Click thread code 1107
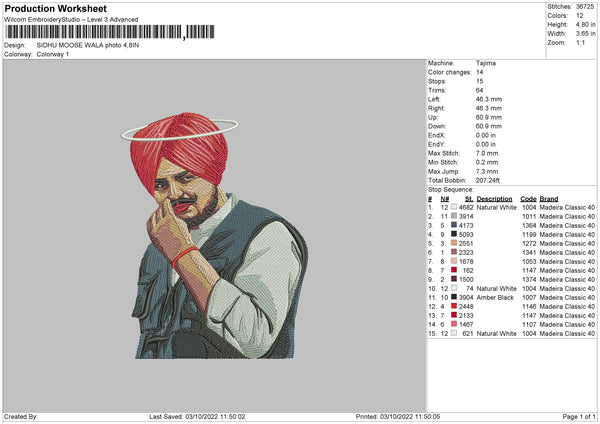600x424 pixels. (x=529, y=325)
